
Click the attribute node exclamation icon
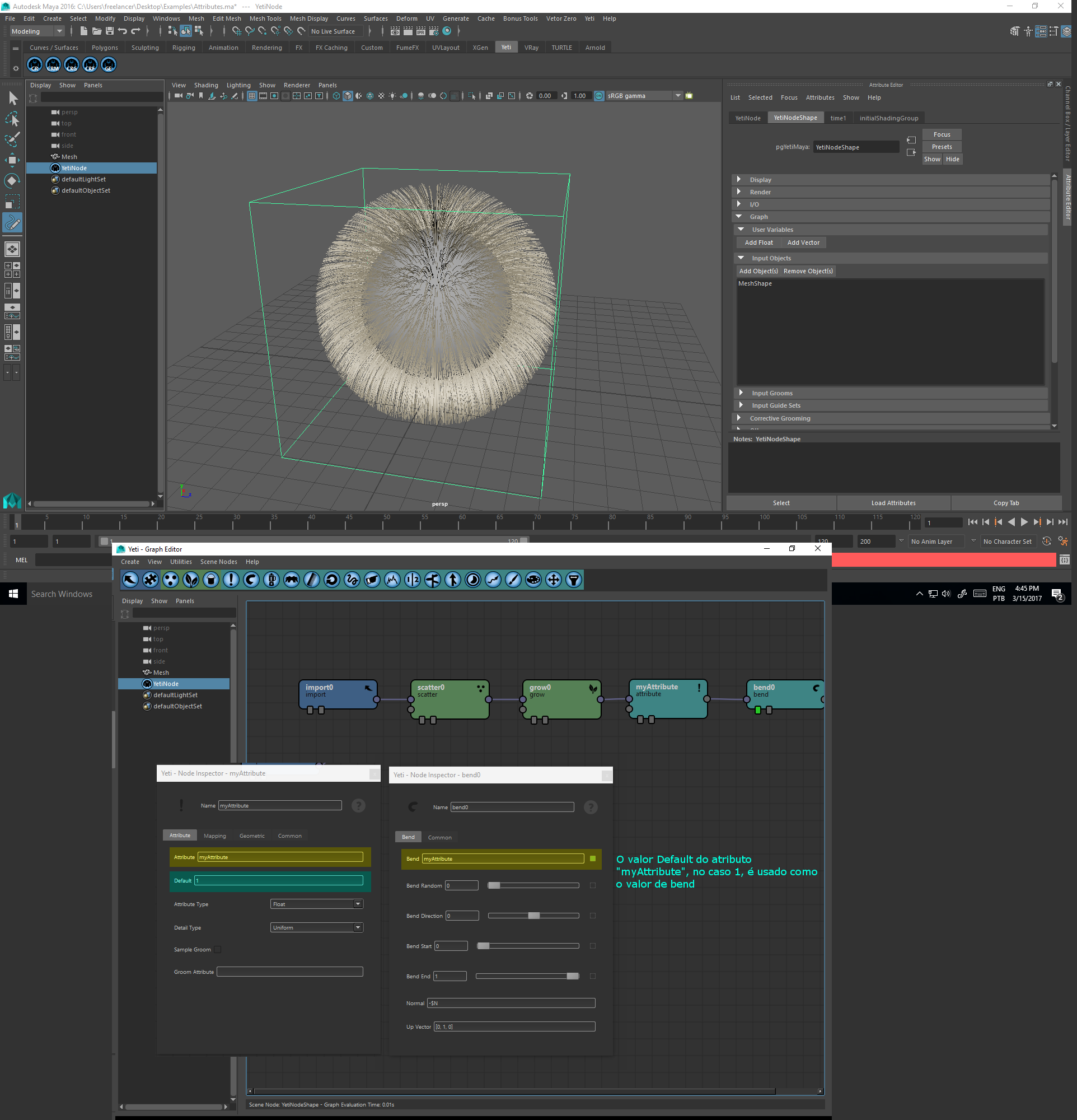[699, 688]
